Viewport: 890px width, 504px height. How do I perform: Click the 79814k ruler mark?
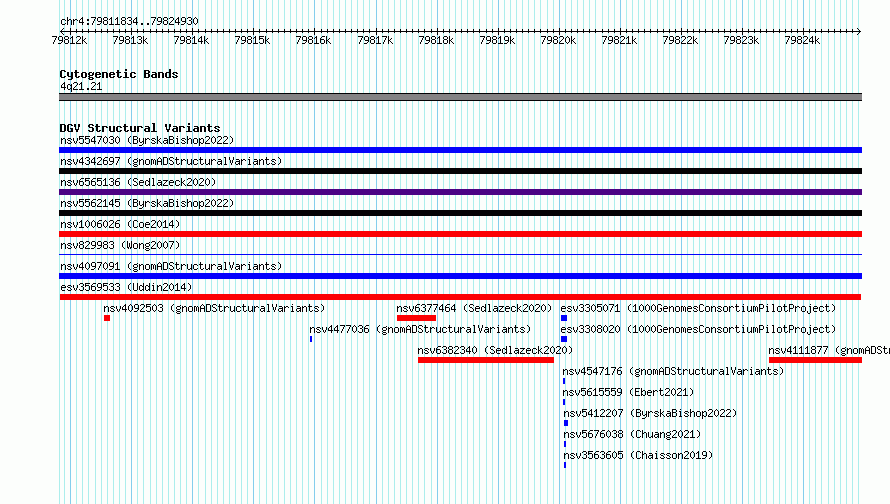pos(191,40)
